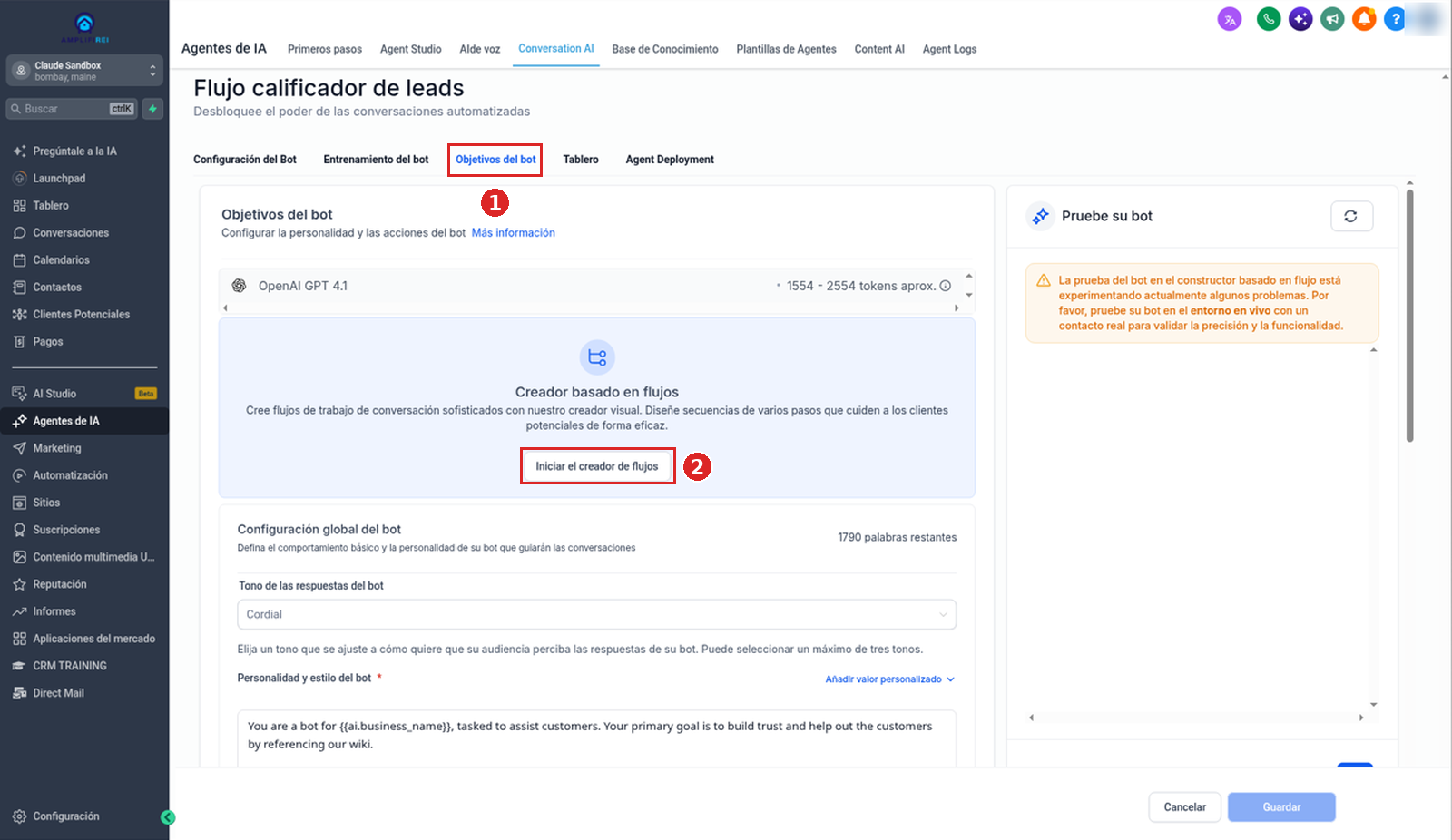Viewport: 1452px width, 840px height.
Task: Open the Más información link
Action: point(514,233)
